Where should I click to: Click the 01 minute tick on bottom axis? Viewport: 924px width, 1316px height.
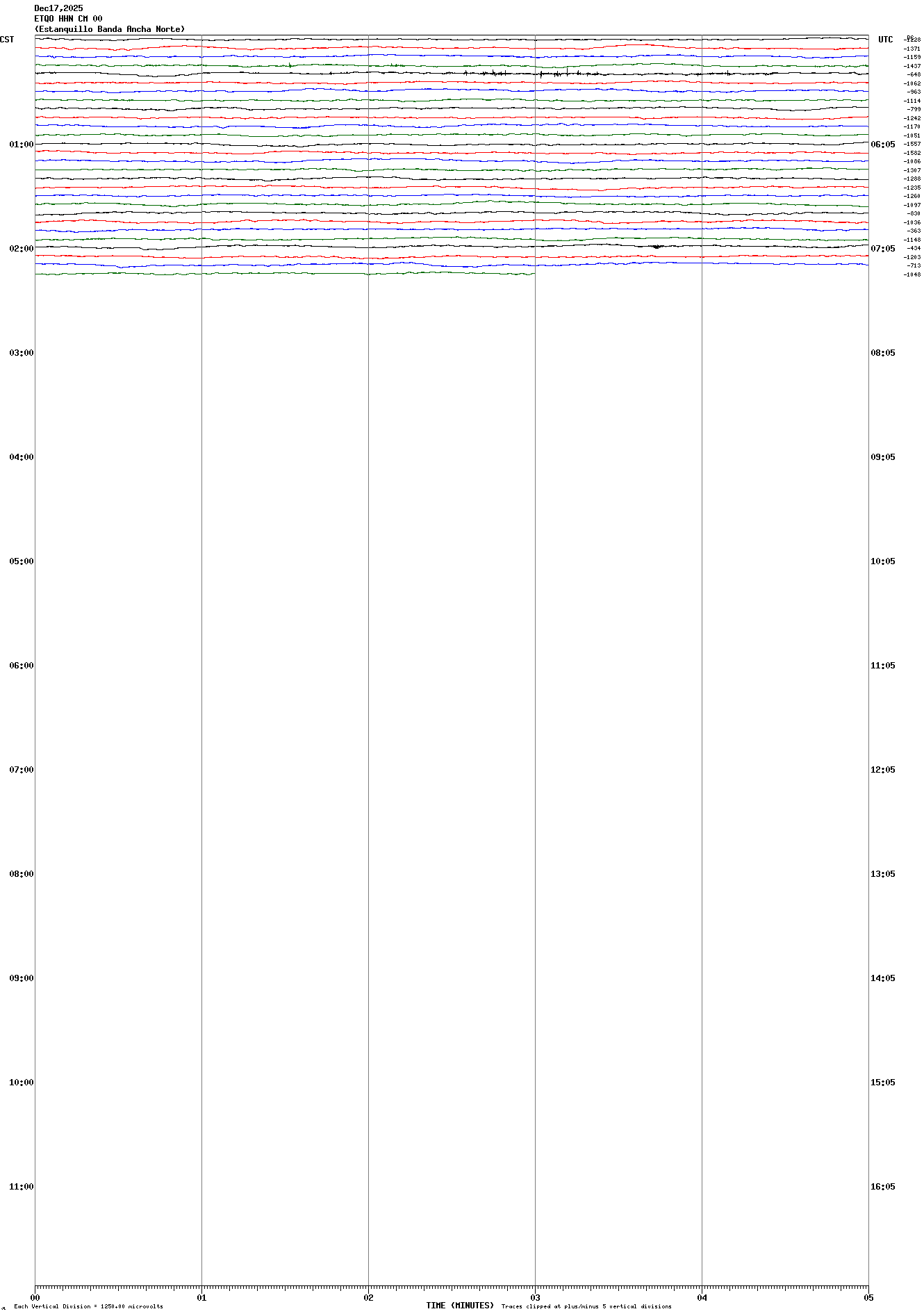201,1297
